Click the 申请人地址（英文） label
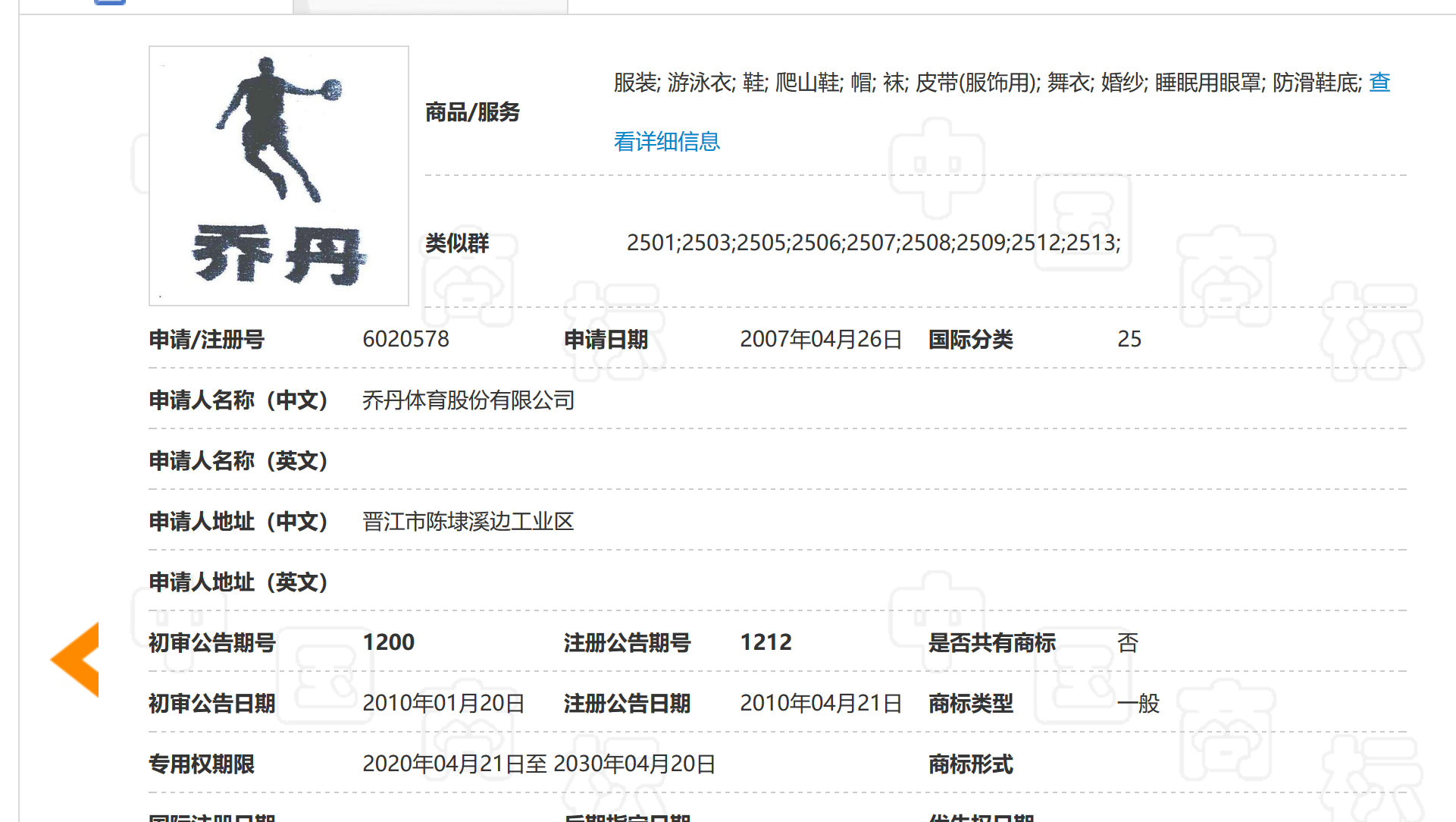Image resolution: width=1456 pixels, height=822 pixels. (x=240, y=582)
